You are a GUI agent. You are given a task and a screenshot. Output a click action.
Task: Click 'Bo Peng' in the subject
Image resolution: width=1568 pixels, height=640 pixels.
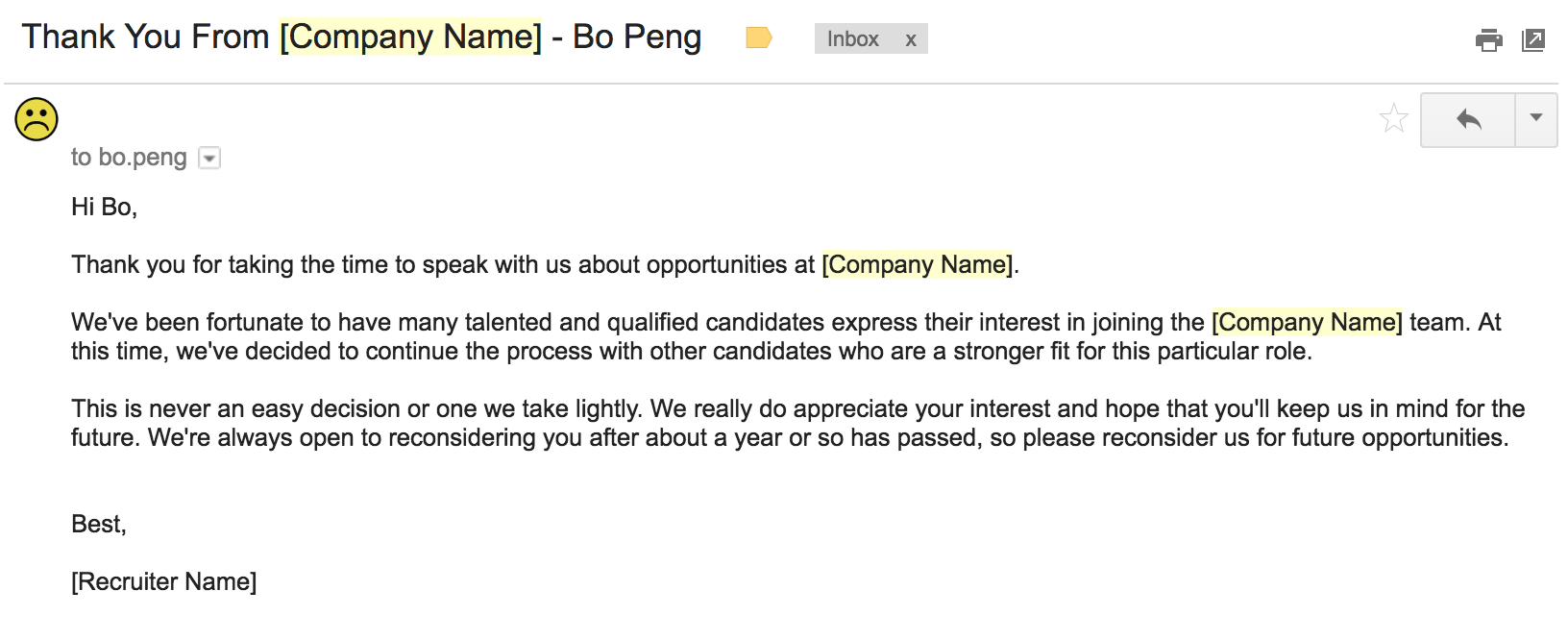point(637,37)
